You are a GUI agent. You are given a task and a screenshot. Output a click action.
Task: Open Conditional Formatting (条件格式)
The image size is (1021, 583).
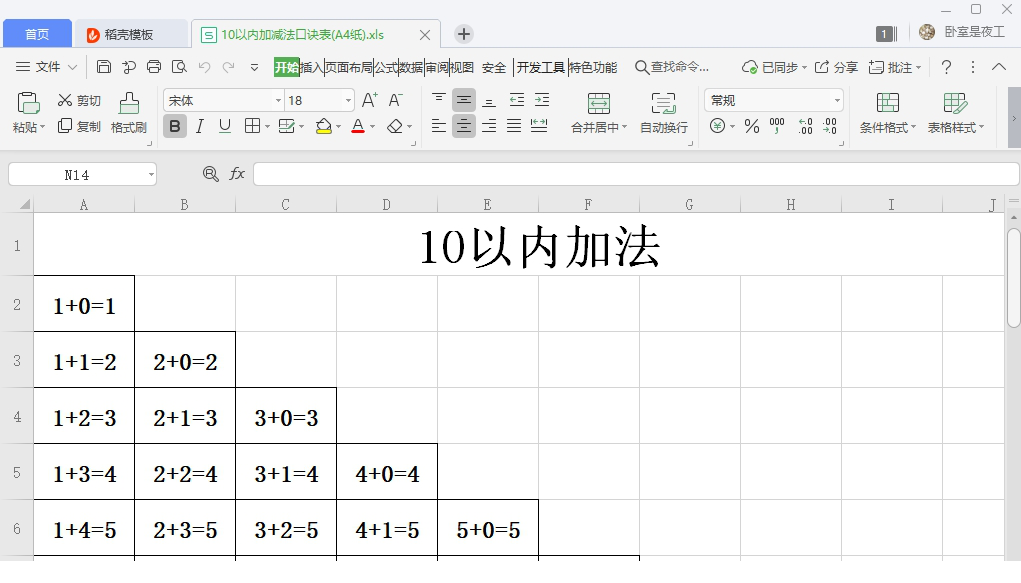click(x=888, y=113)
